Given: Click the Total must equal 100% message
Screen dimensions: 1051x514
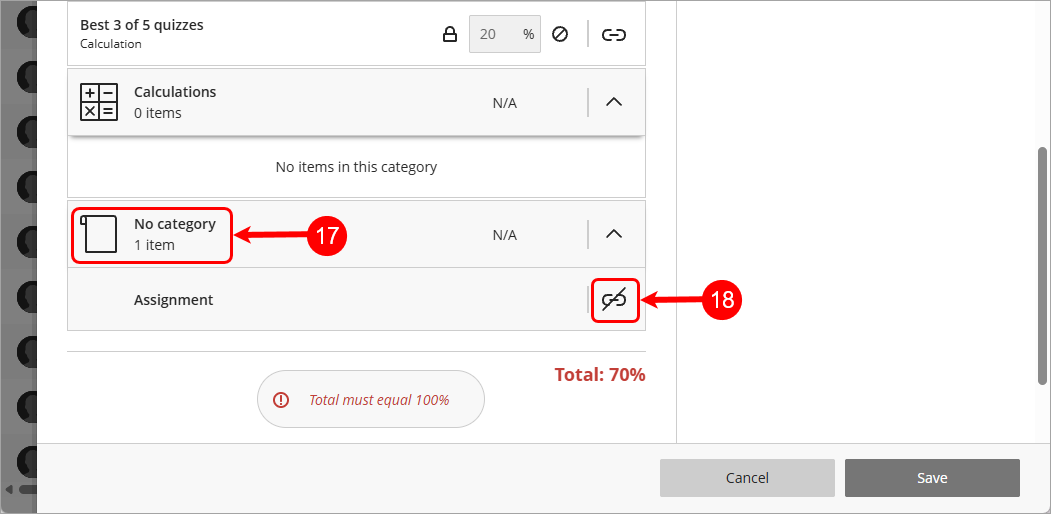Looking at the screenshot, I should click(x=379, y=400).
